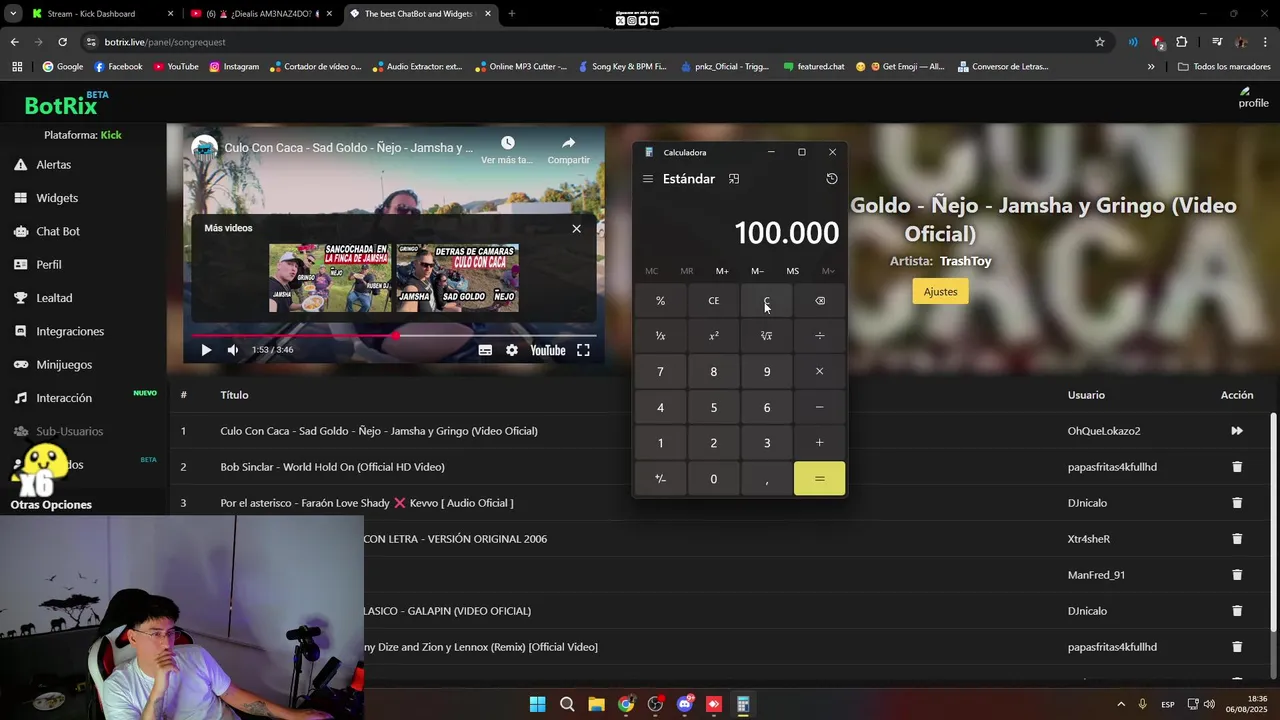Screen dimensions: 1280x720
Task: Click division key on calculator
Action: 820,336
